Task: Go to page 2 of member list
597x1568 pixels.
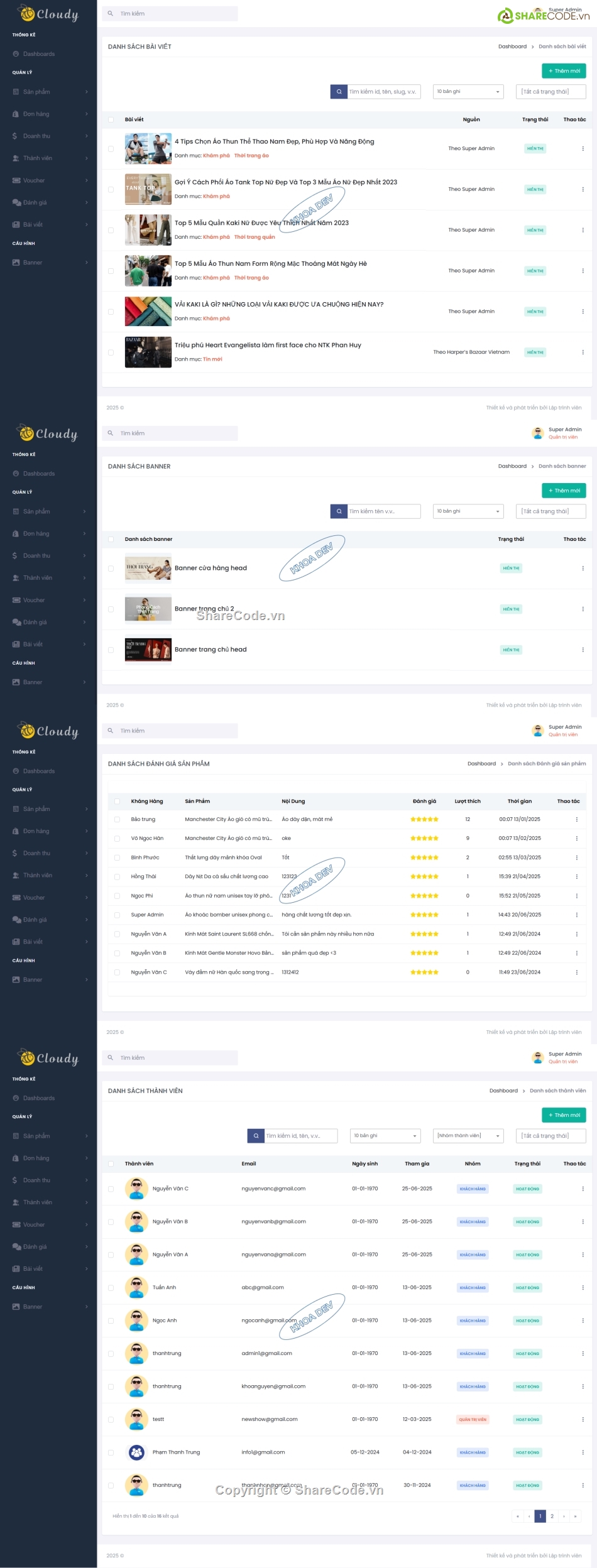Action: [552, 1516]
